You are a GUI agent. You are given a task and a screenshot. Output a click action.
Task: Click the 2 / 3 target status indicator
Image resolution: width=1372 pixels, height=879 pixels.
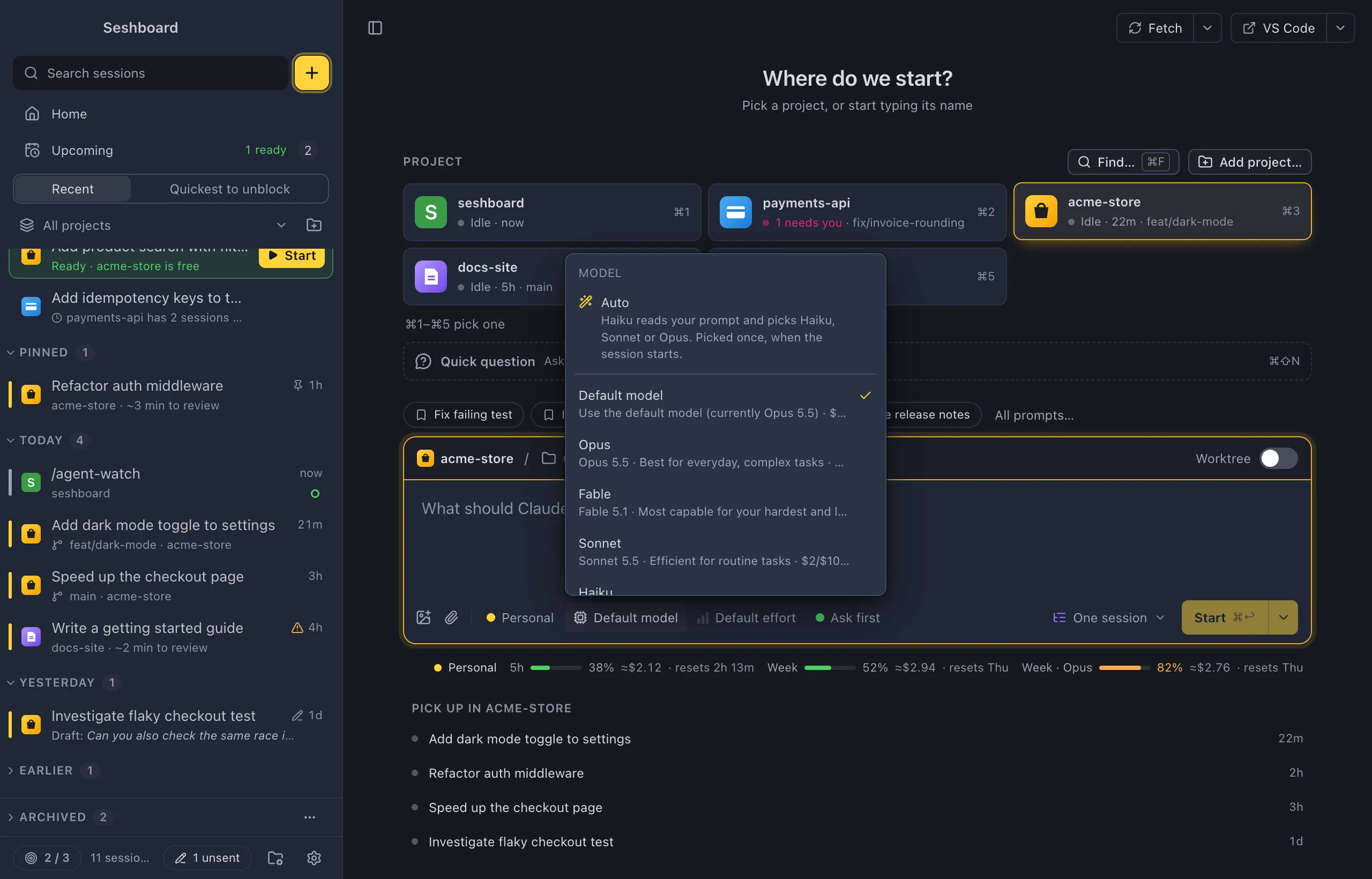(47, 858)
